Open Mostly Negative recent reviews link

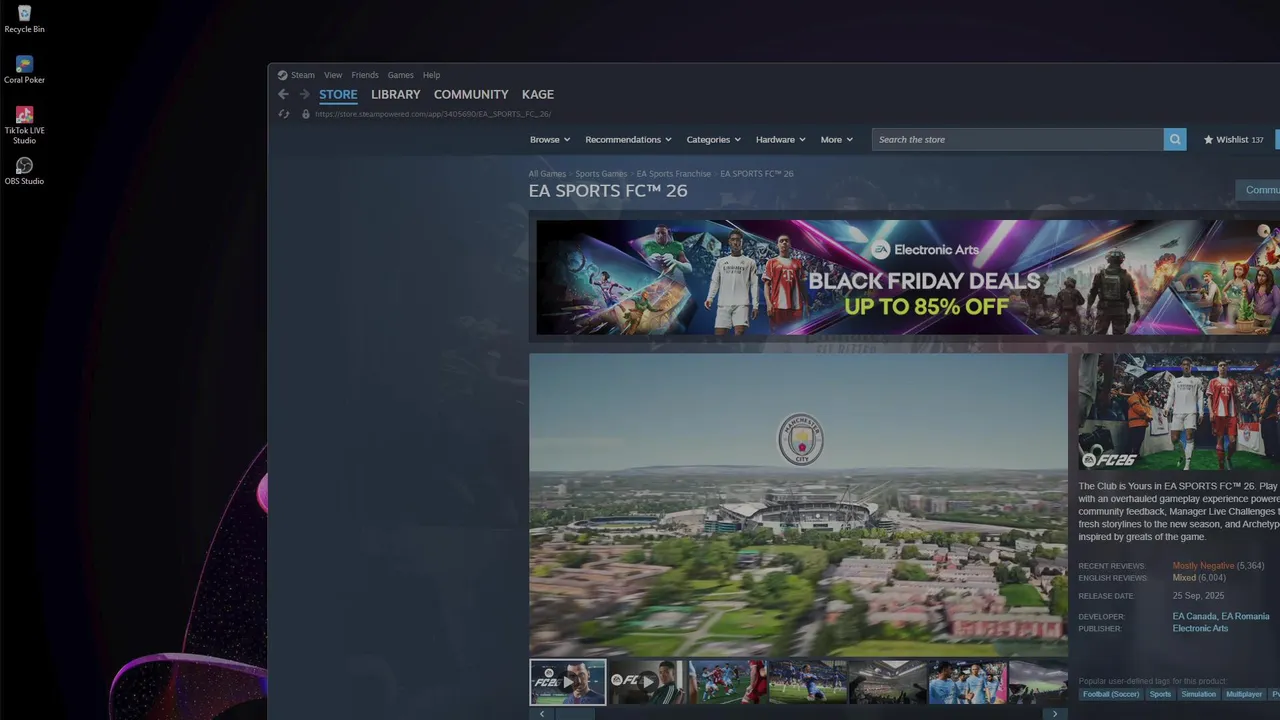1203,566
